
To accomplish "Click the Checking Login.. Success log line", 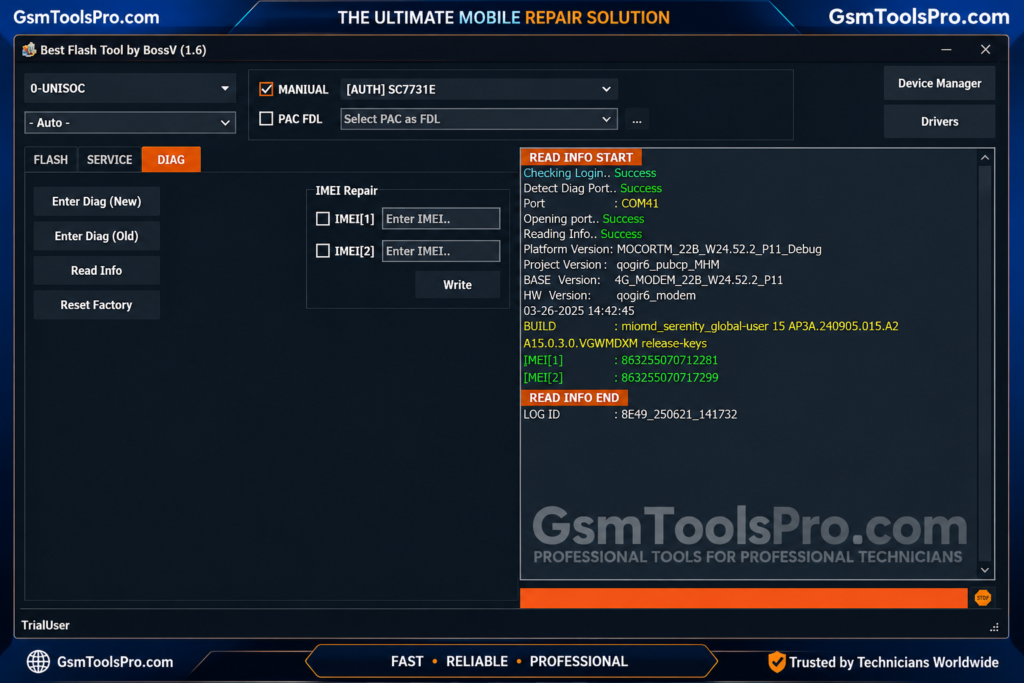I will [x=590, y=173].
